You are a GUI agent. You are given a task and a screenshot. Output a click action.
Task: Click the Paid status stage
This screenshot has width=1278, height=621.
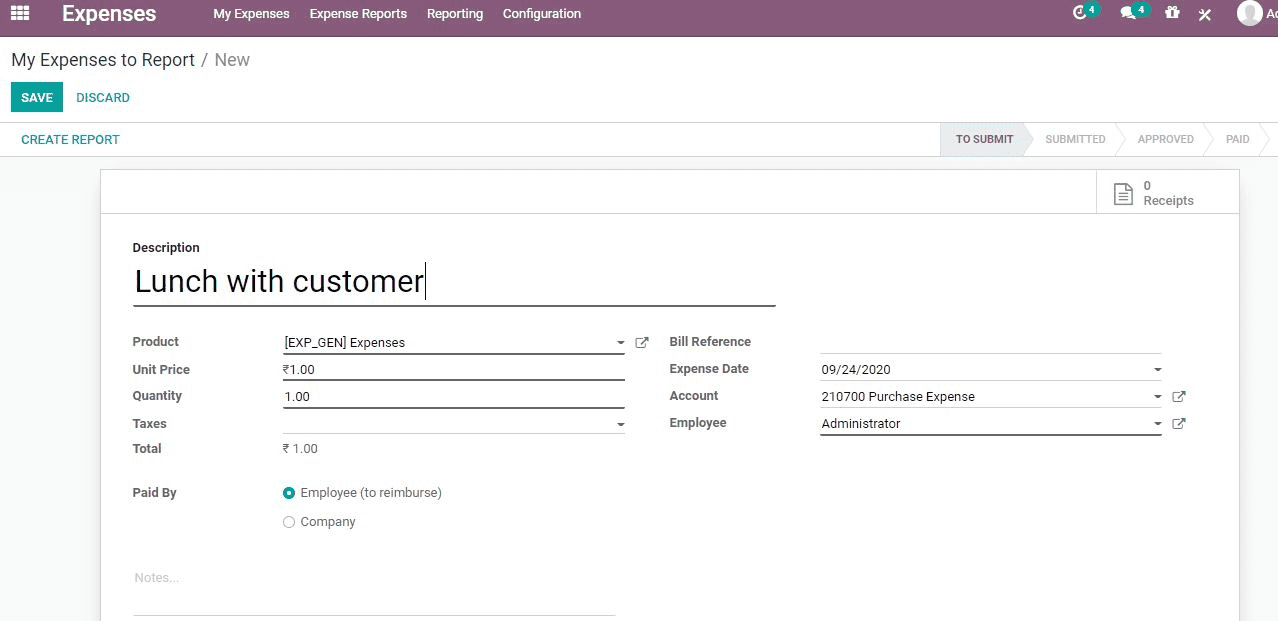pyautogui.click(x=1237, y=140)
